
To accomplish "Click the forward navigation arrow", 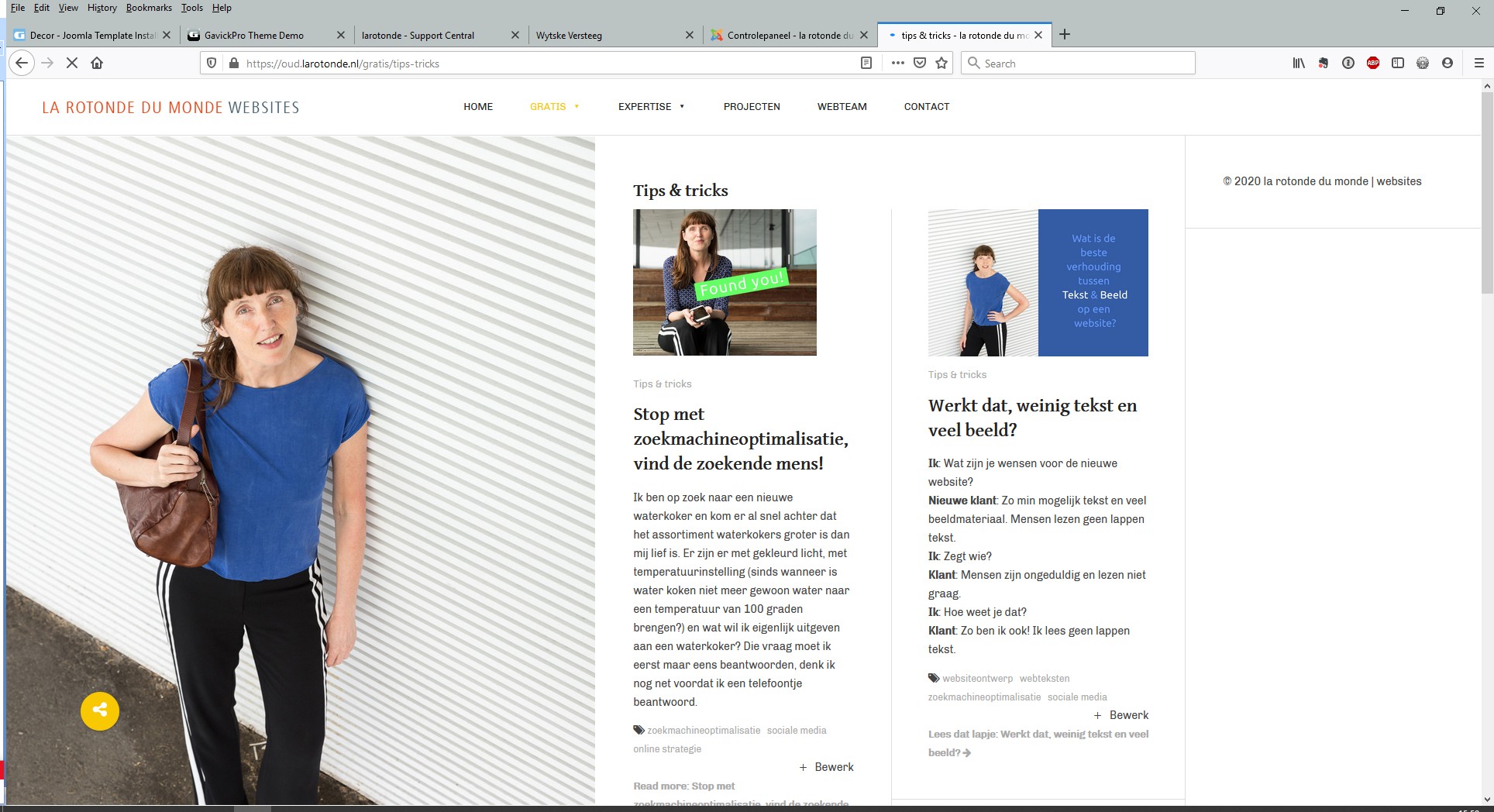I will [x=47, y=64].
